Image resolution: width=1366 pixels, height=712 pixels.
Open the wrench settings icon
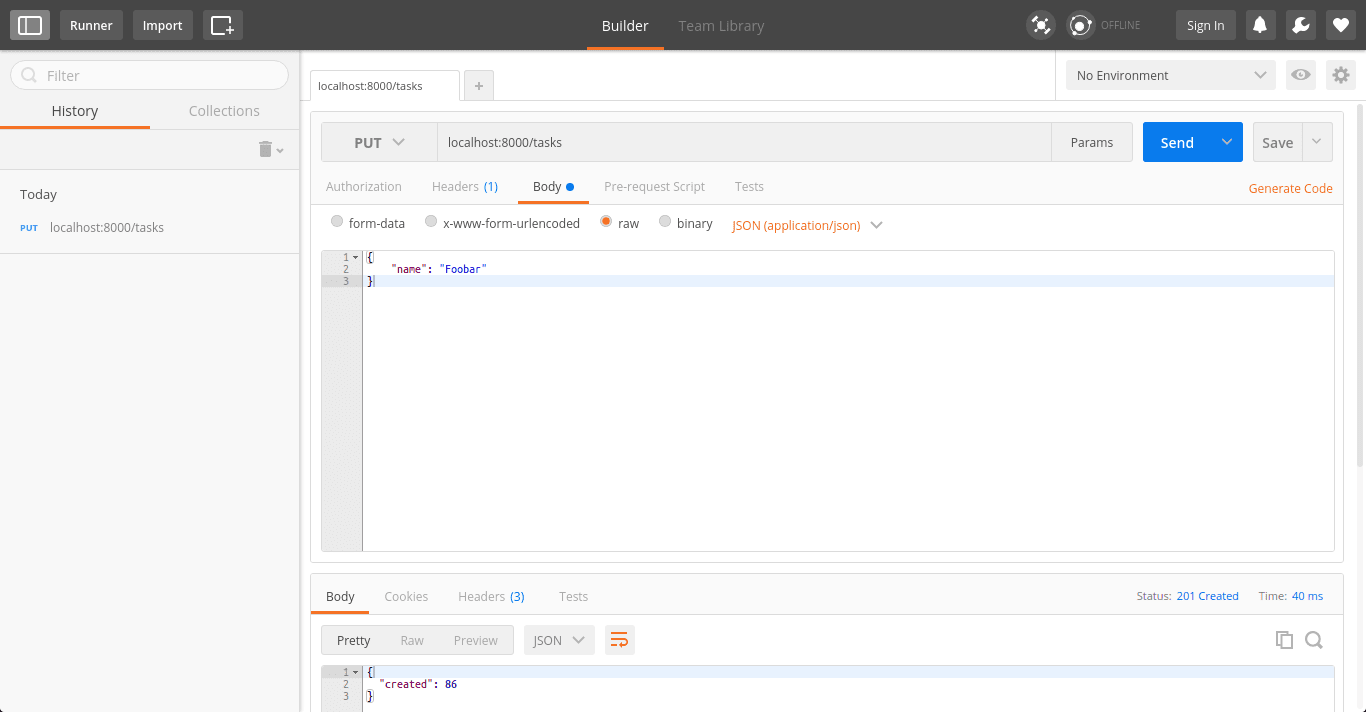tap(1300, 25)
